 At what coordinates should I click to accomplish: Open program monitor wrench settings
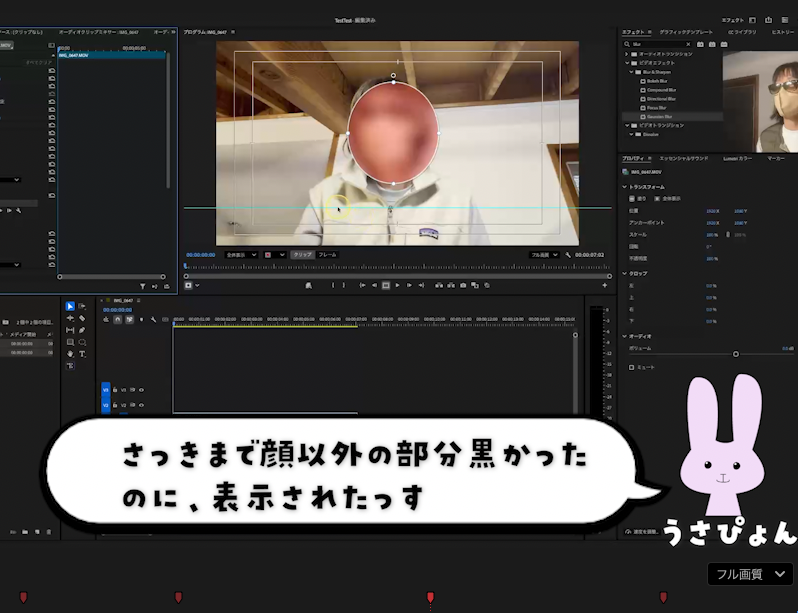[x=568, y=255]
